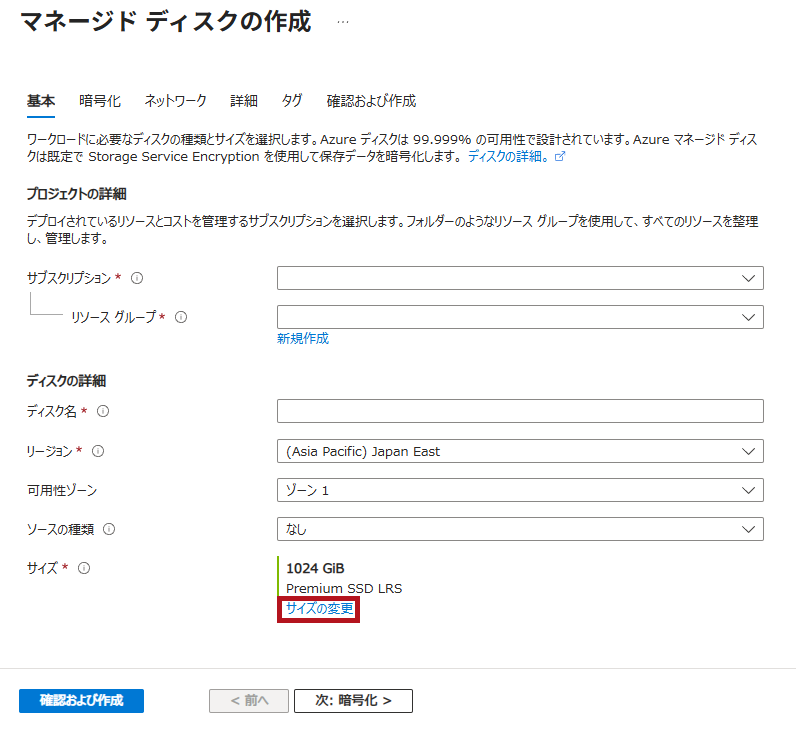Screen dimensions: 796x735
Task: Open the リソース グループ dropdown
Action: pyautogui.click(x=520, y=317)
